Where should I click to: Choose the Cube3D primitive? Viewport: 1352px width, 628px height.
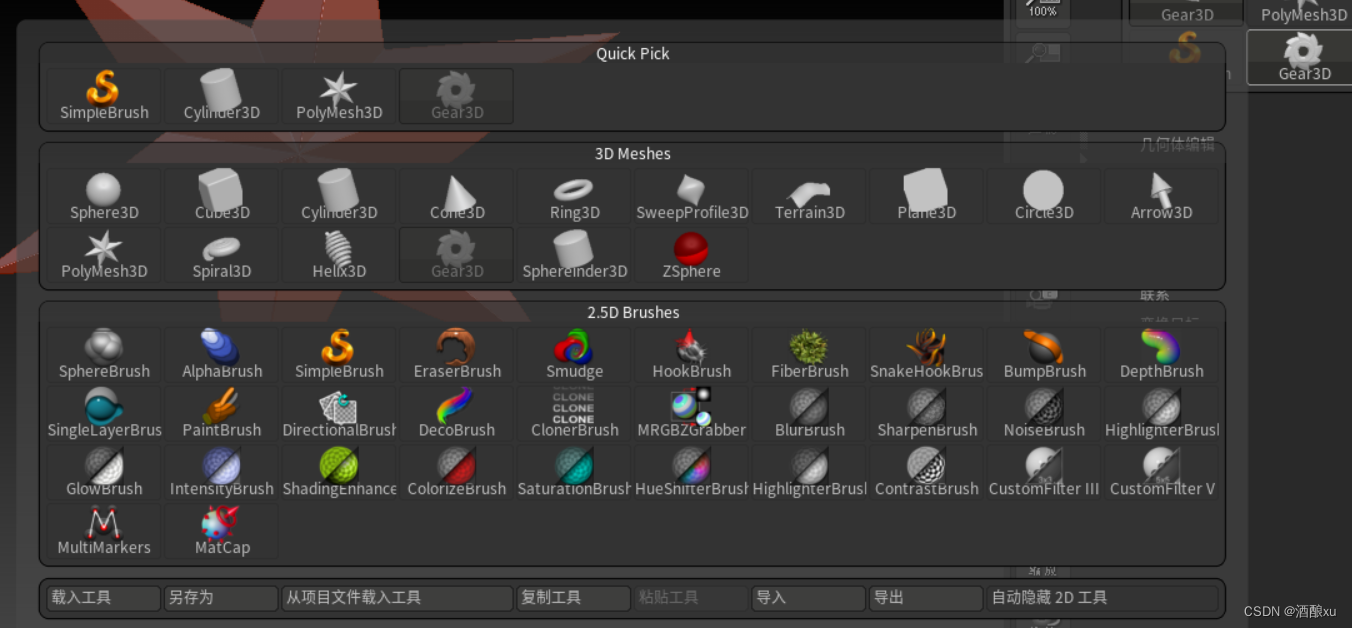coord(221,197)
